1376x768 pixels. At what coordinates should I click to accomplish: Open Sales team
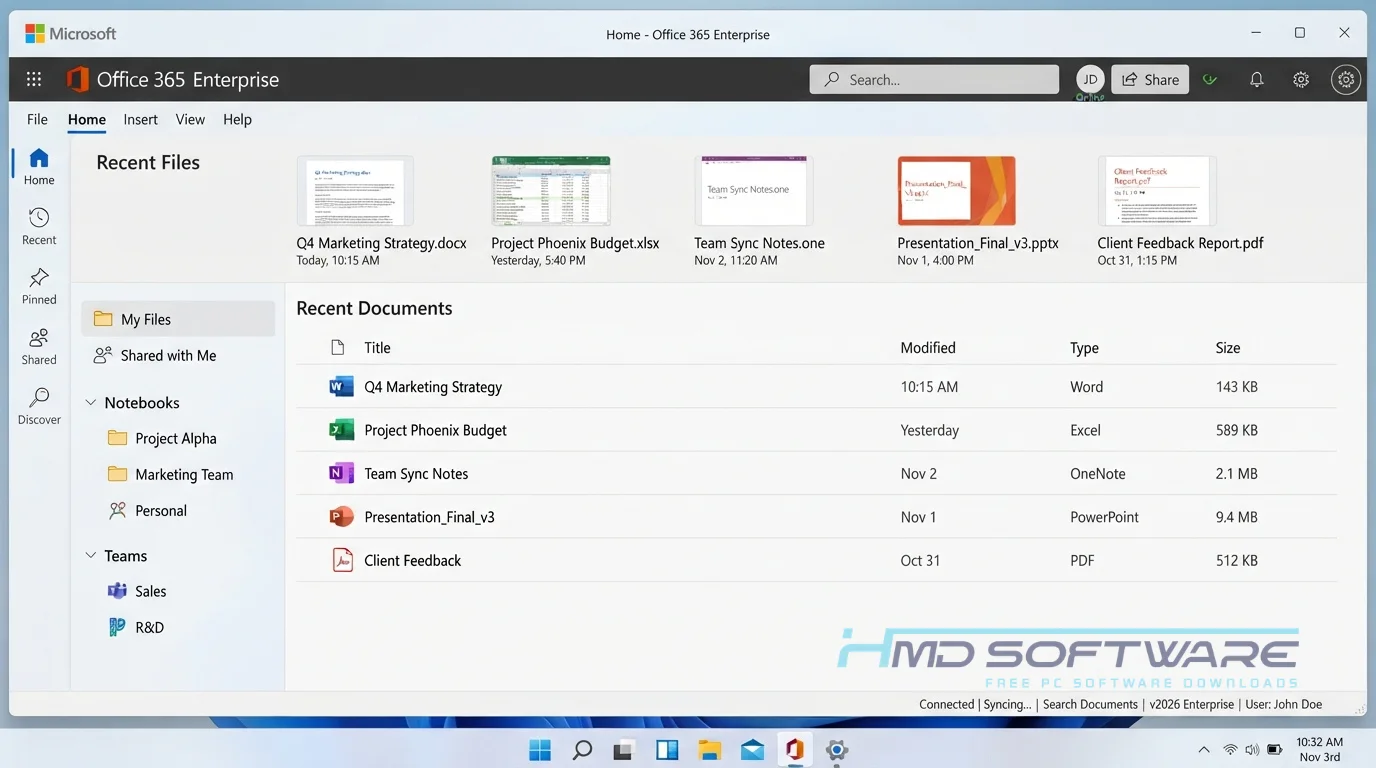pos(137,591)
